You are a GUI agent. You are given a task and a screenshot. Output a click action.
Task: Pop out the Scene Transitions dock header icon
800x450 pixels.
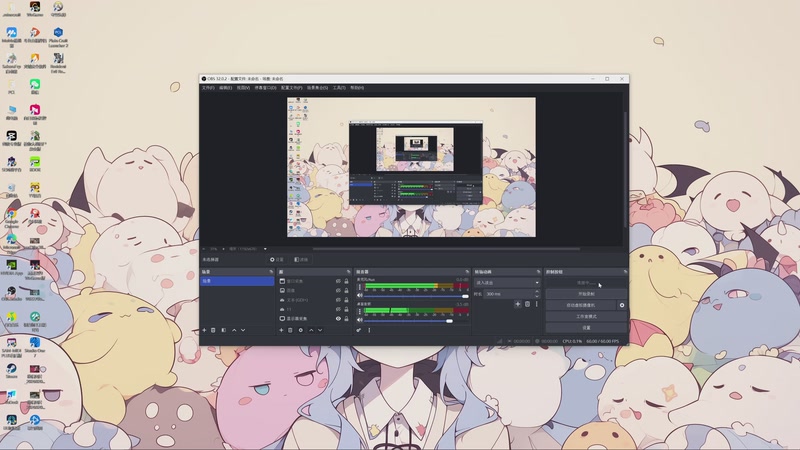[538, 272]
